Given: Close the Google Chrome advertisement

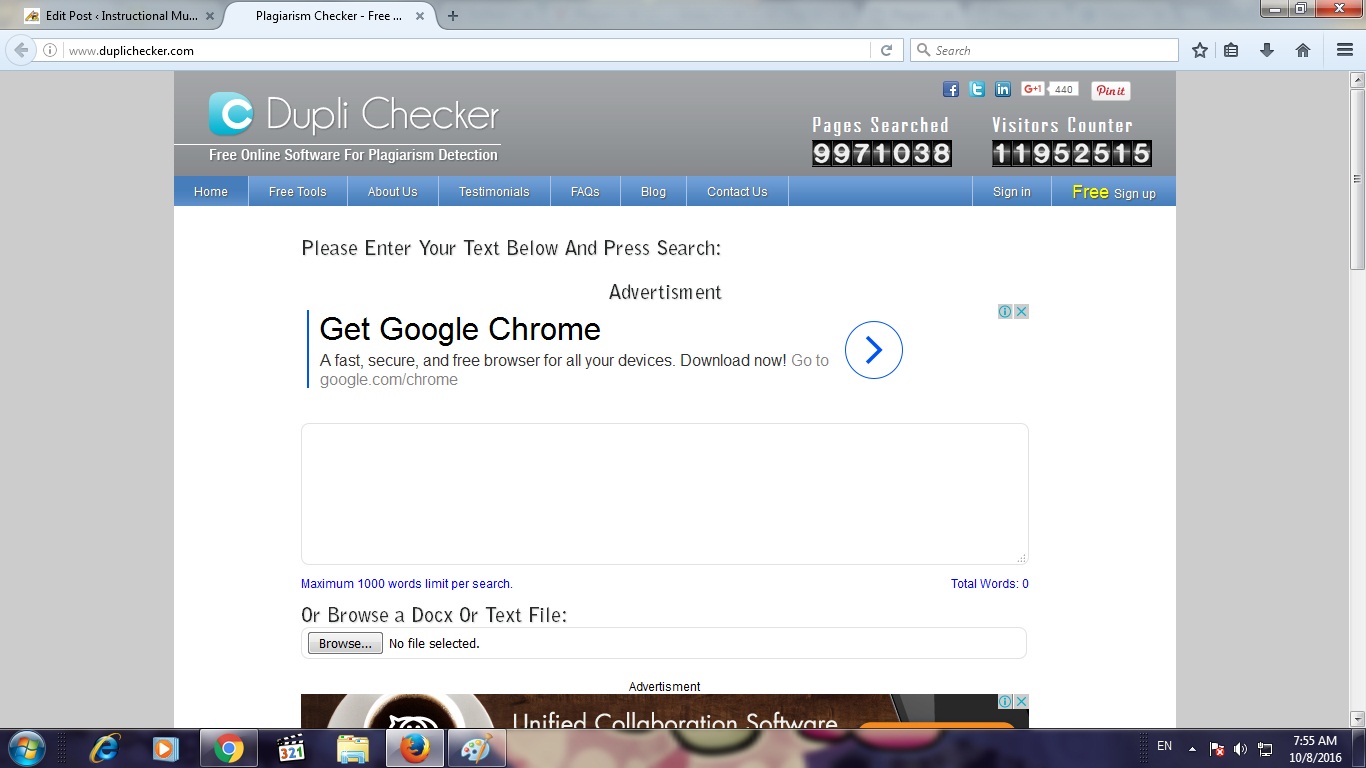Looking at the screenshot, I should click(x=1021, y=312).
